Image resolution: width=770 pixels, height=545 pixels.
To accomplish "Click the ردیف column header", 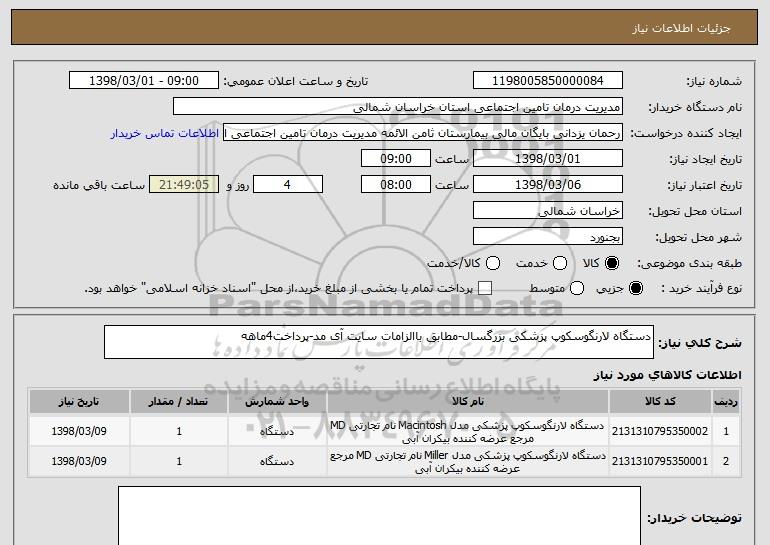I will (x=726, y=402).
